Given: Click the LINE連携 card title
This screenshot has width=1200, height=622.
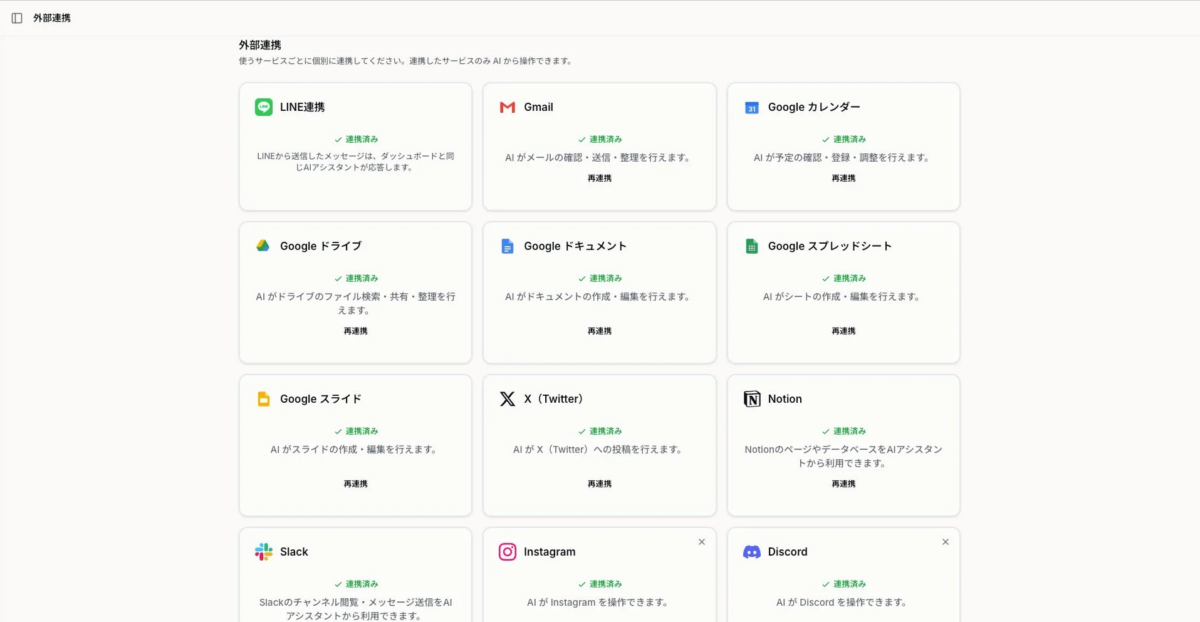Looking at the screenshot, I should [x=302, y=107].
